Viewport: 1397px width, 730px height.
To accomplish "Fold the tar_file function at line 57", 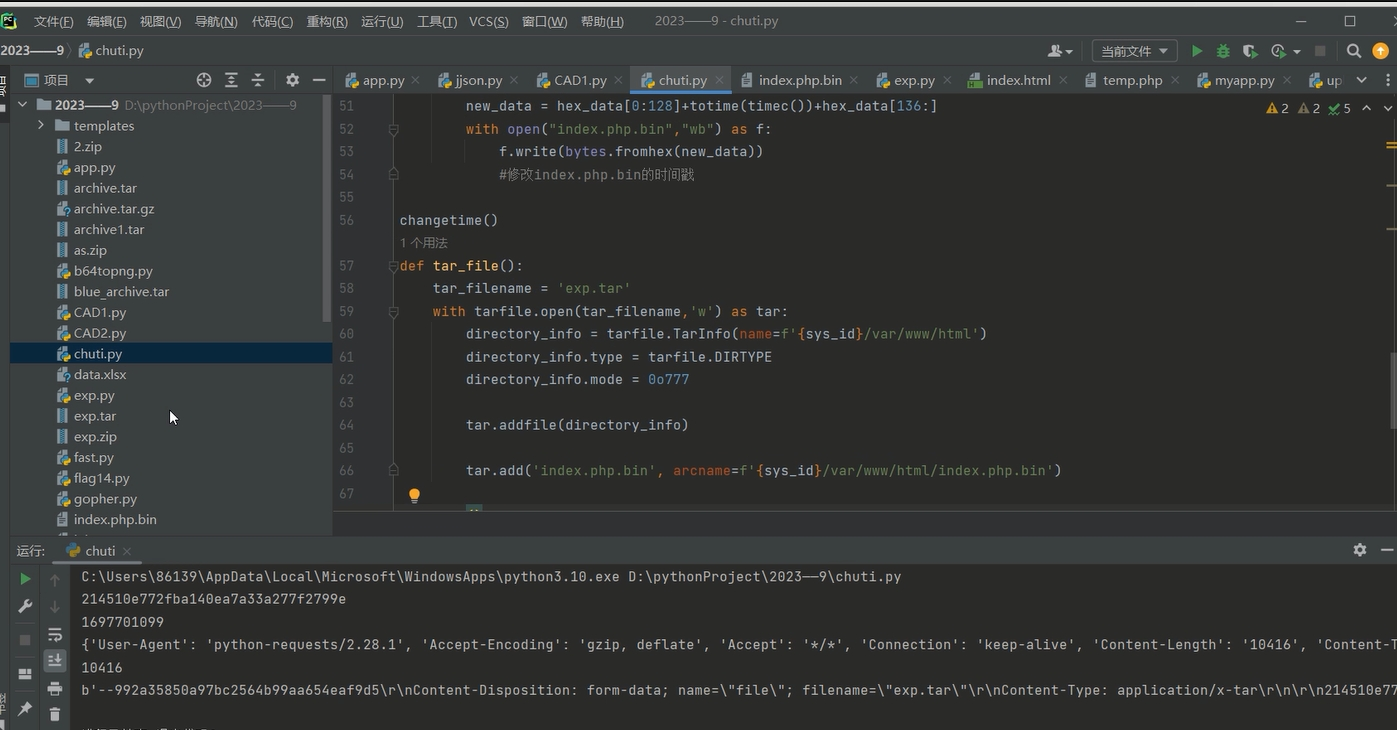I will point(393,266).
